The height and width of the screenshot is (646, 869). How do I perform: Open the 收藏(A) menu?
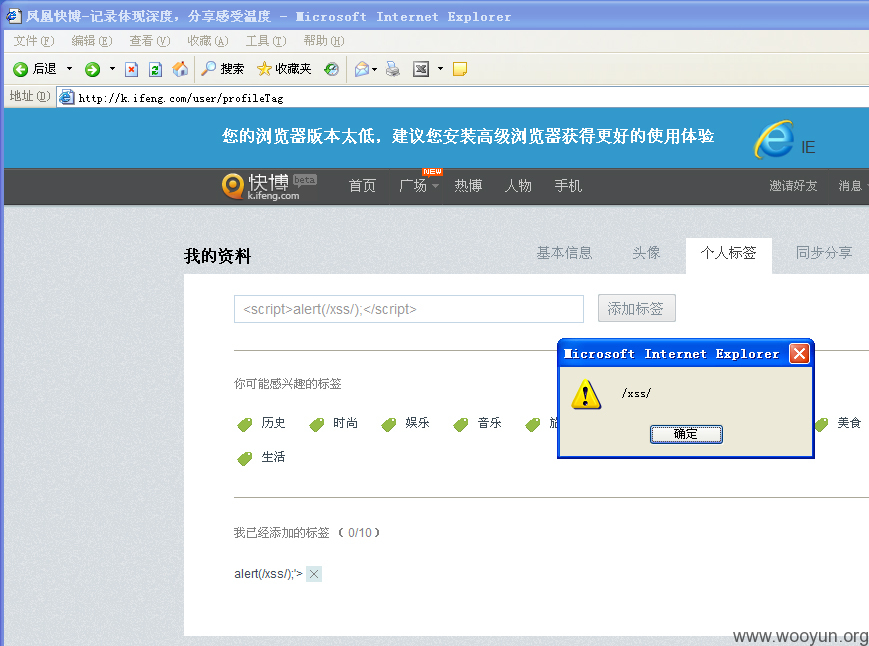point(208,40)
